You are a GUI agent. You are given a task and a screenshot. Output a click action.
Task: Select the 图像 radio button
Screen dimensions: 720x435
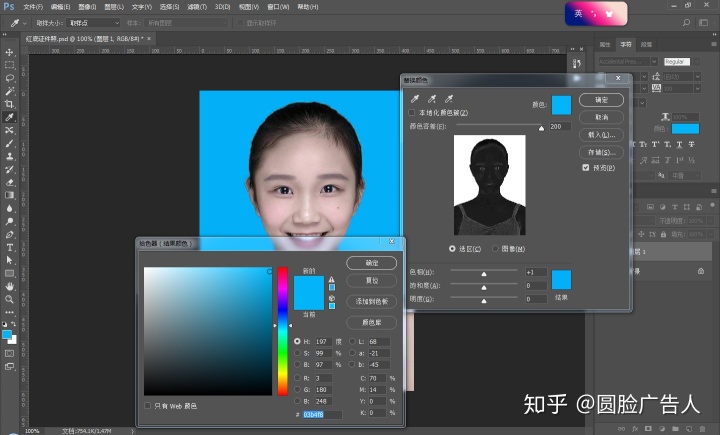(x=495, y=248)
